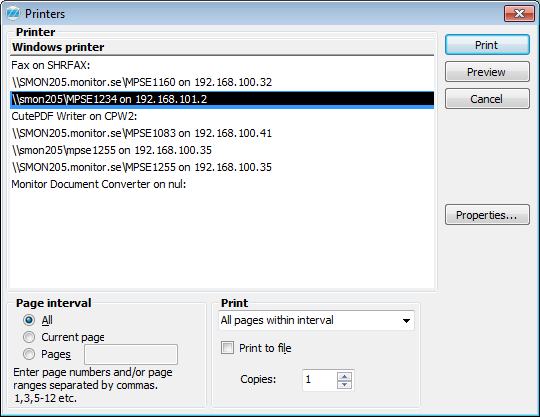The image size is (540, 417).
Task: Click the page numbers input field
Action: pyautogui.click(x=131, y=354)
